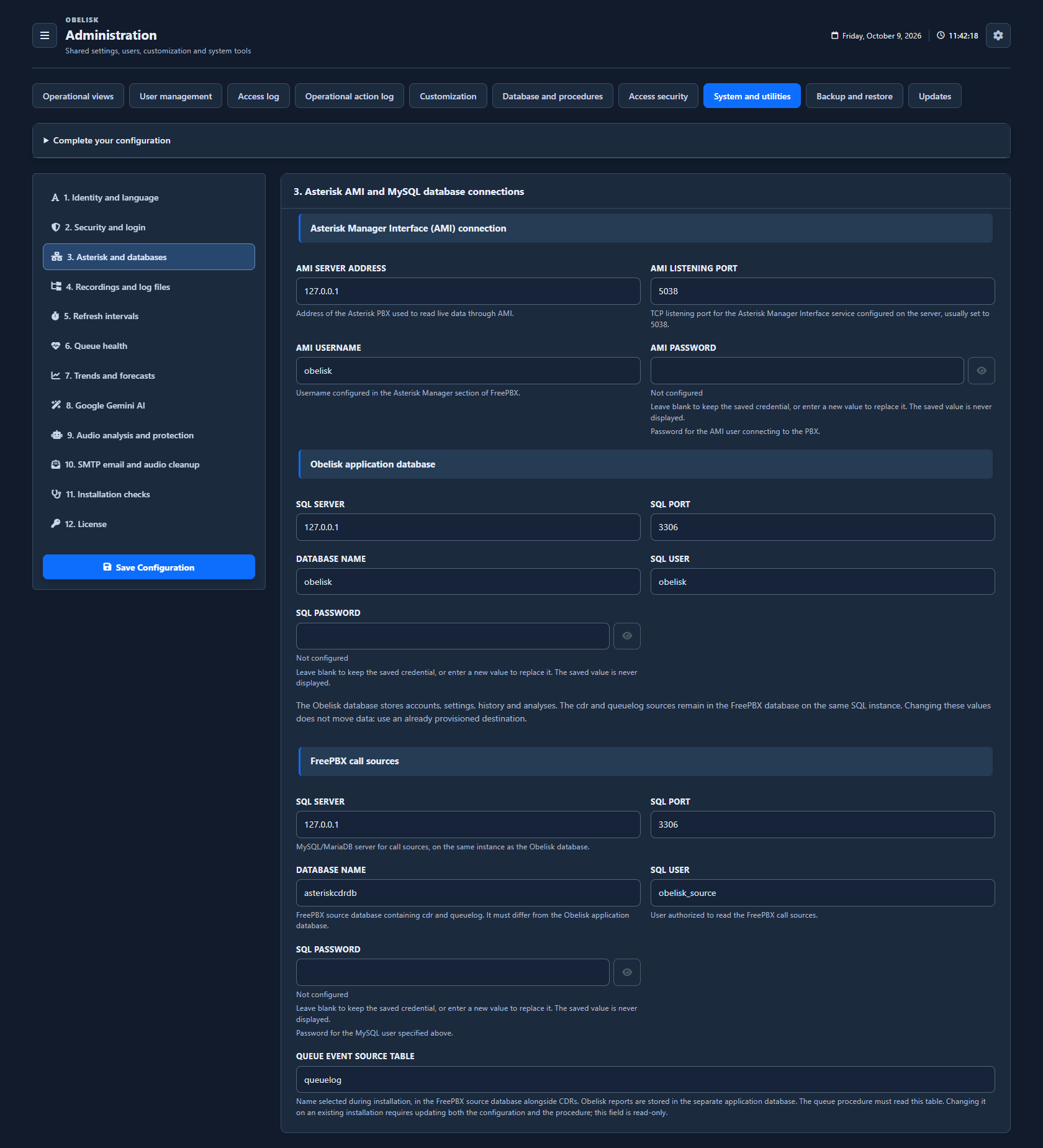Switch to the Operational views tab
The width and height of the screenshot is (1043, 1148).
click(x=78, y=96)
